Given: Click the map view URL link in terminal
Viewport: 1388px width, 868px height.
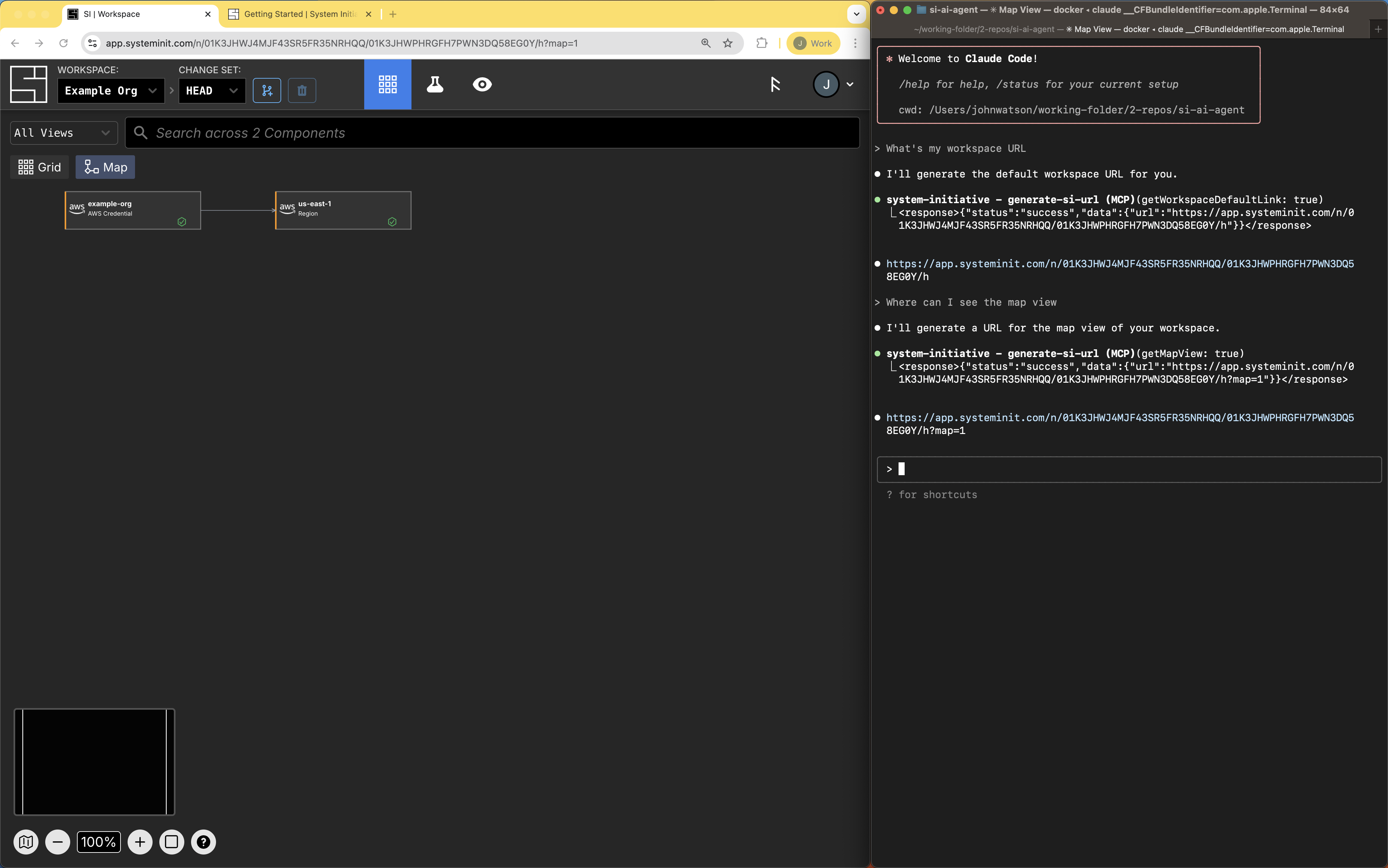Looking at the screenshot, I should point(1120,424).
